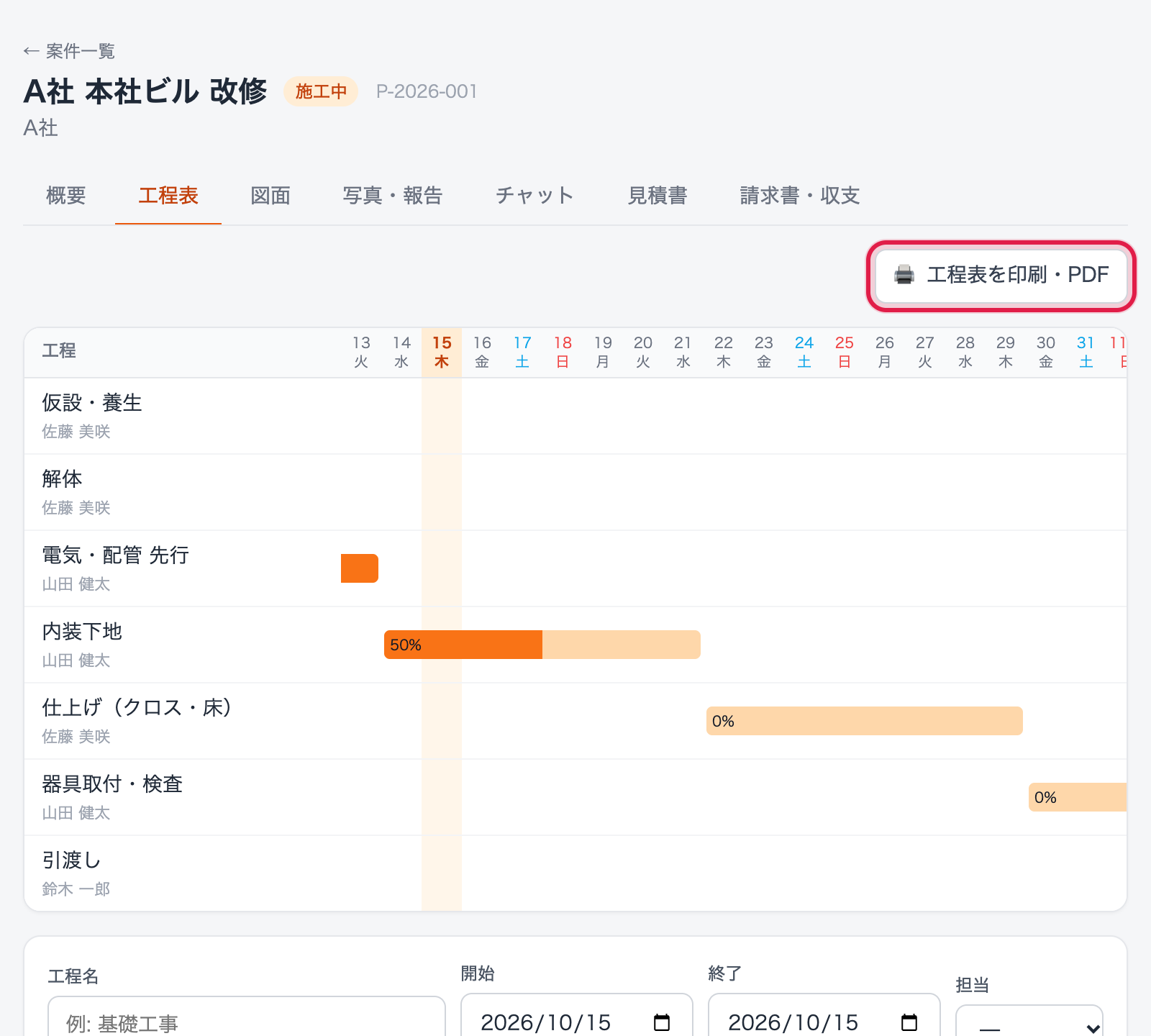Select the 仮設・養生 task row label
The image size is (1151, 1036).
pos(92,403)
